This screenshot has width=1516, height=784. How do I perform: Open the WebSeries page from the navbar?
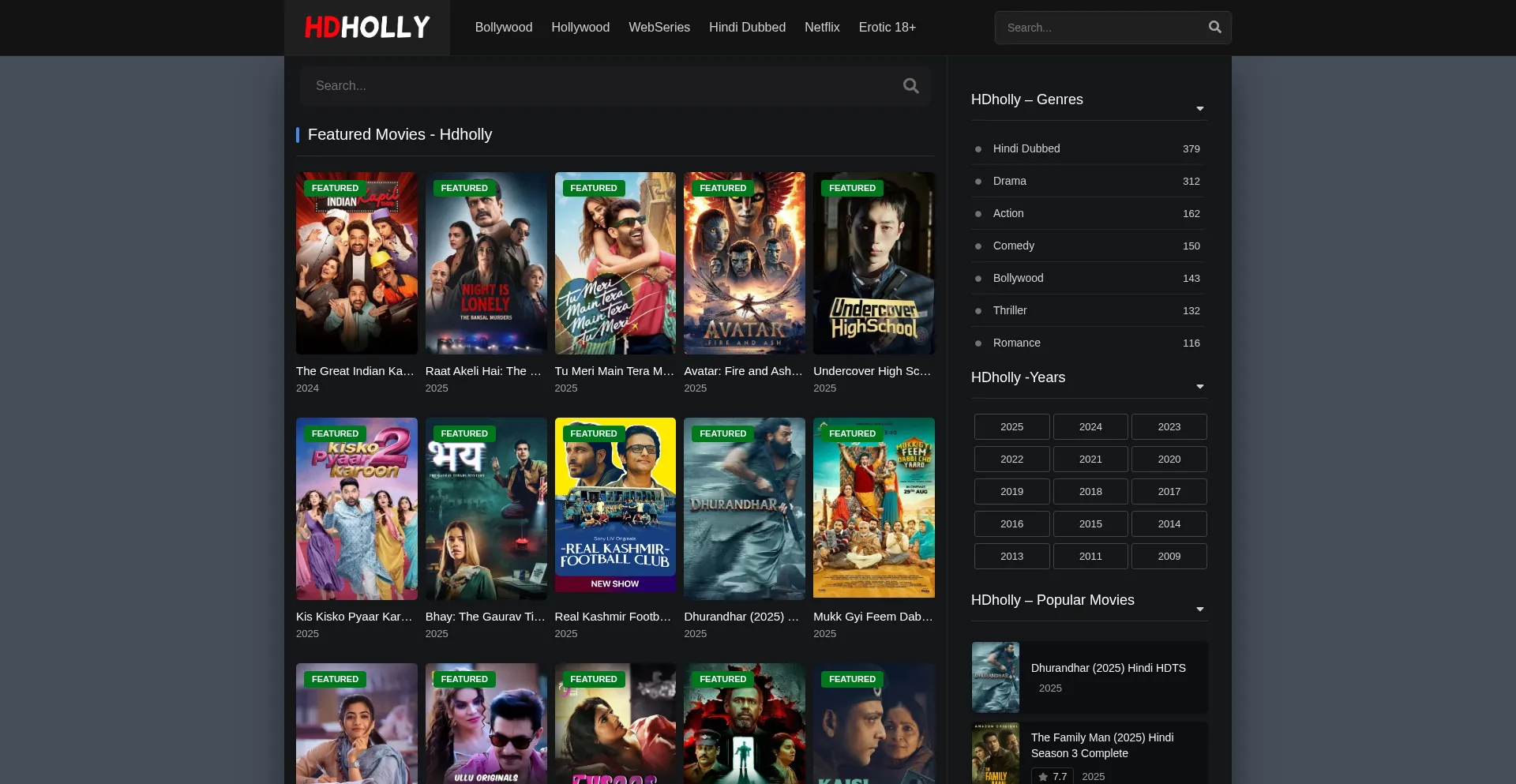(x=659, y=27)
